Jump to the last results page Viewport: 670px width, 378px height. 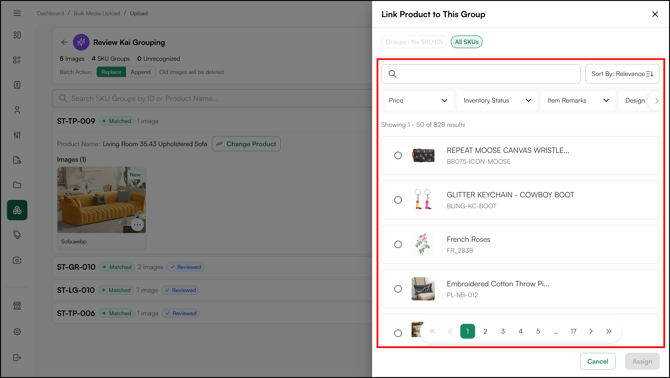[608, 331]
